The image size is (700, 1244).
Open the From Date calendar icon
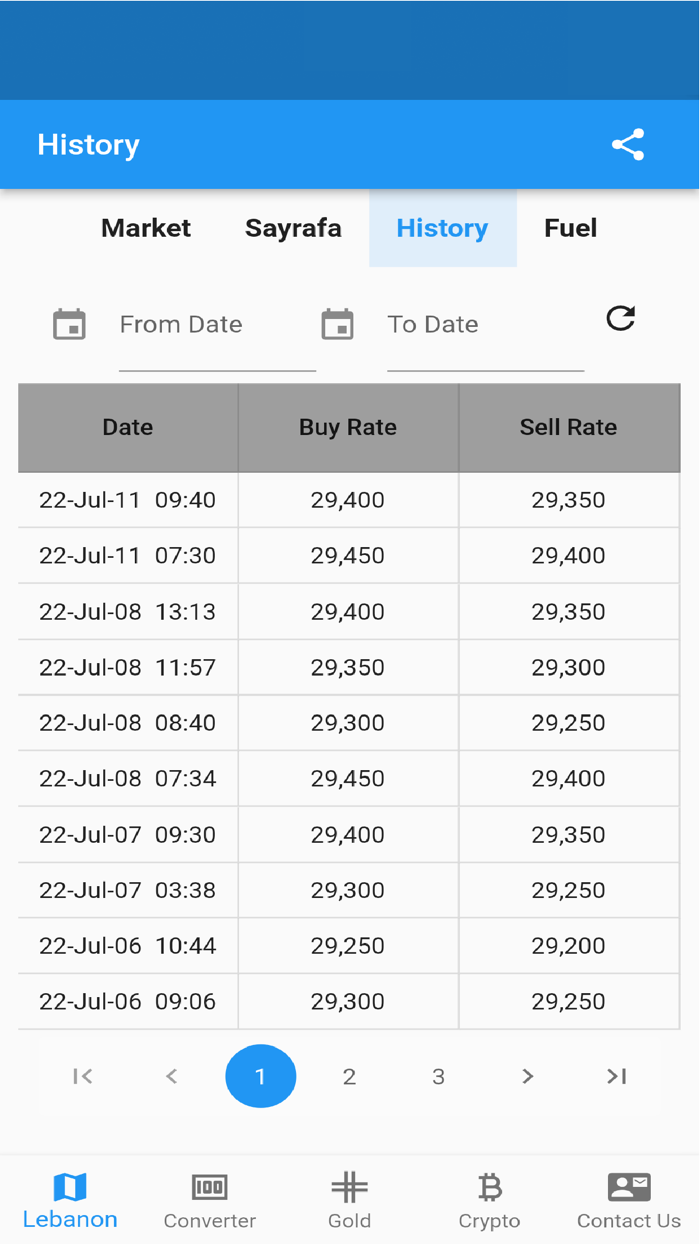tap(68, 324)
